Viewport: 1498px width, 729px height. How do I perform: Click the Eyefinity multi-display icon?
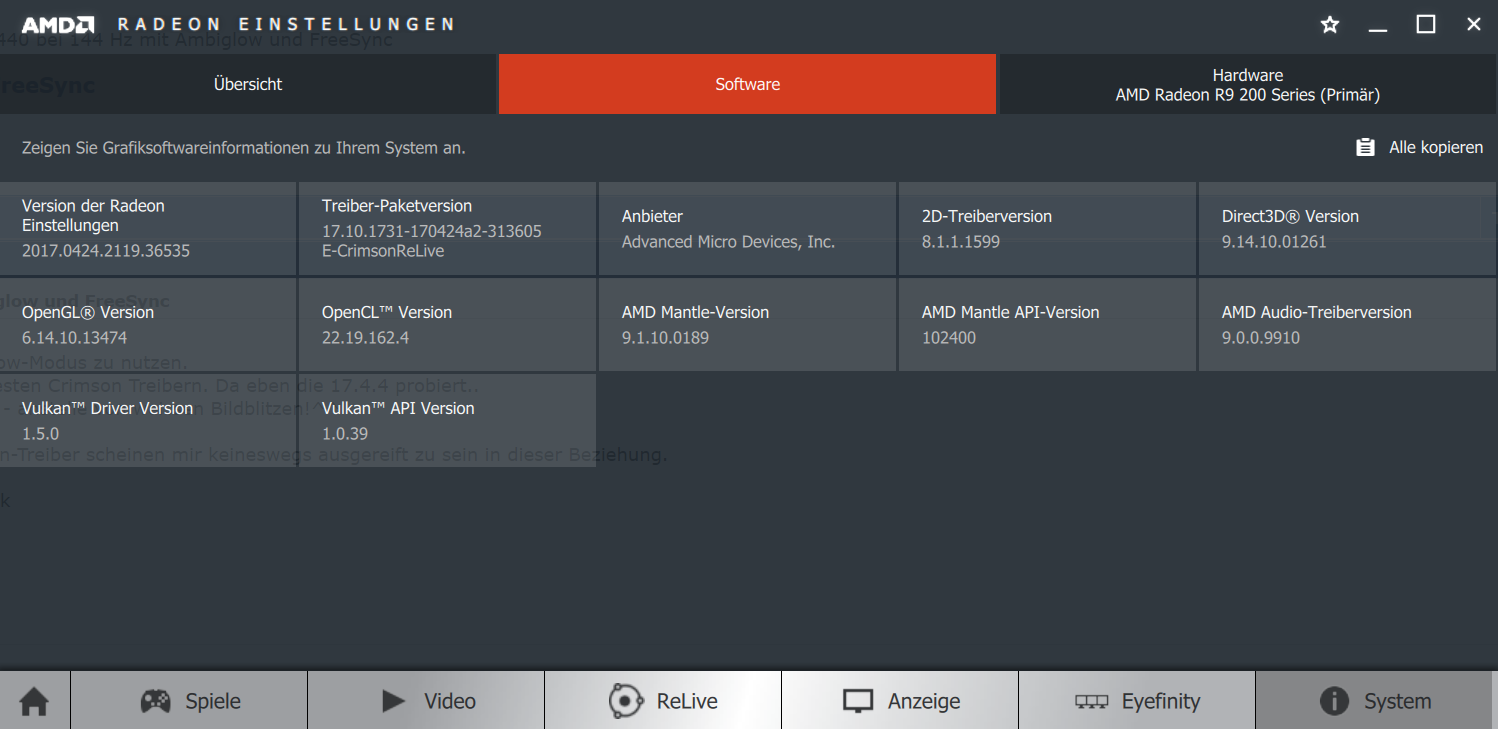(1091, 701)
